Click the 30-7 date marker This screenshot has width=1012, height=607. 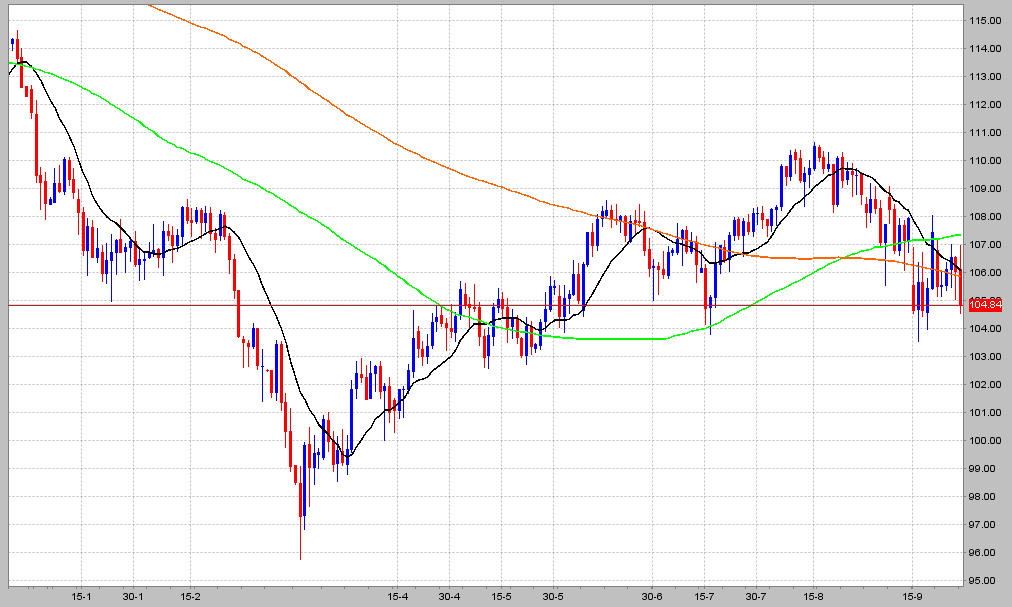click(756, 597)
